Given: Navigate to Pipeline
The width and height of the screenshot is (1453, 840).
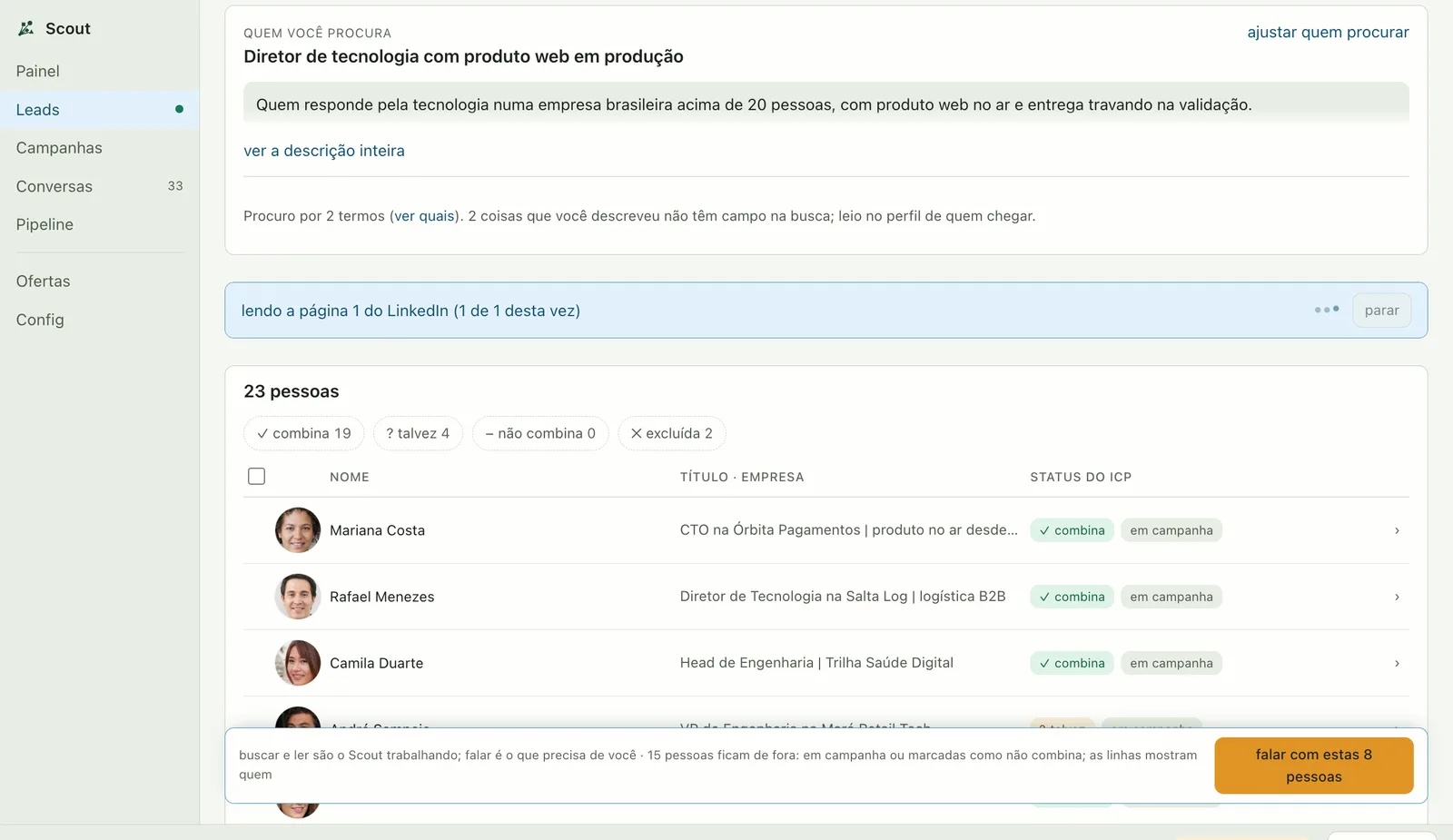Looking at the screenshot, I should coord(44,224).
